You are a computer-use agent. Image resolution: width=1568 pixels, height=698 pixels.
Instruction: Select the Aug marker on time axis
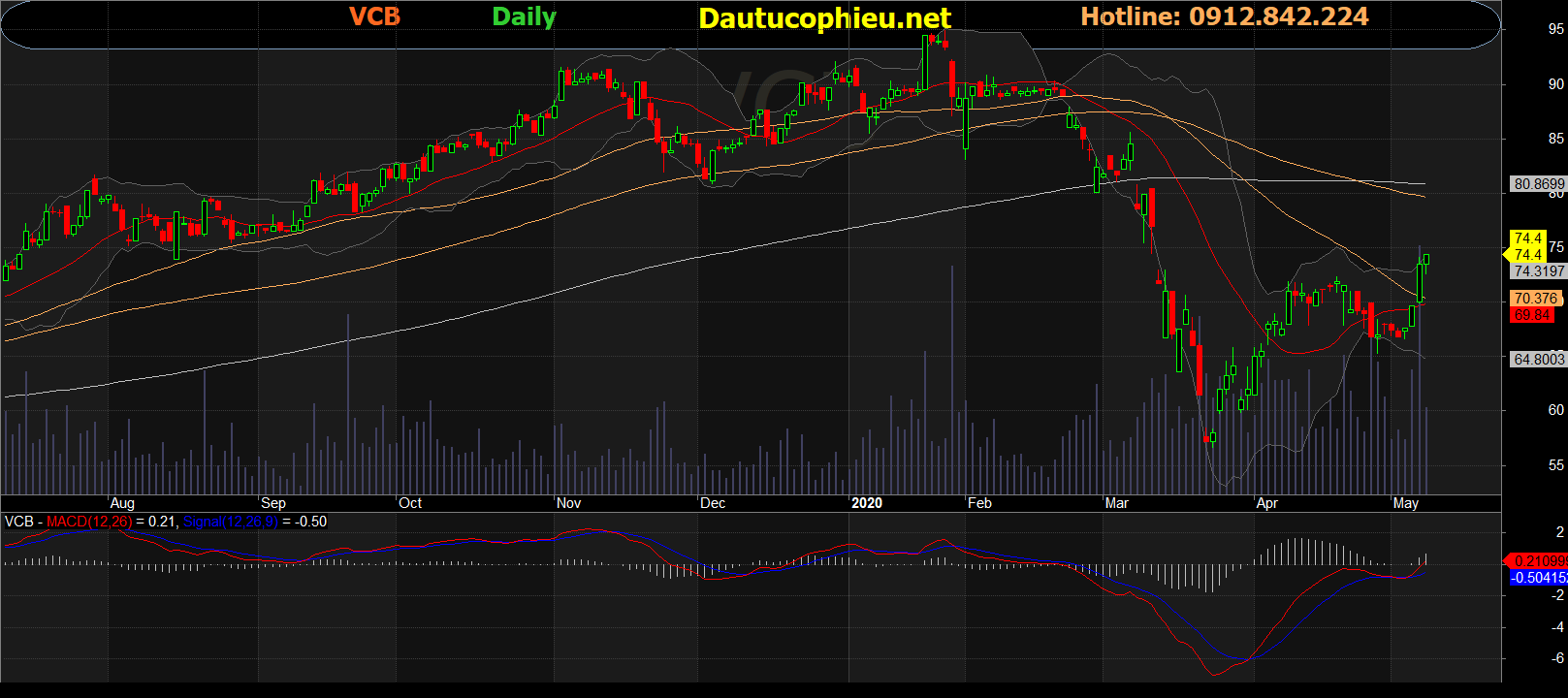point(122,503)
